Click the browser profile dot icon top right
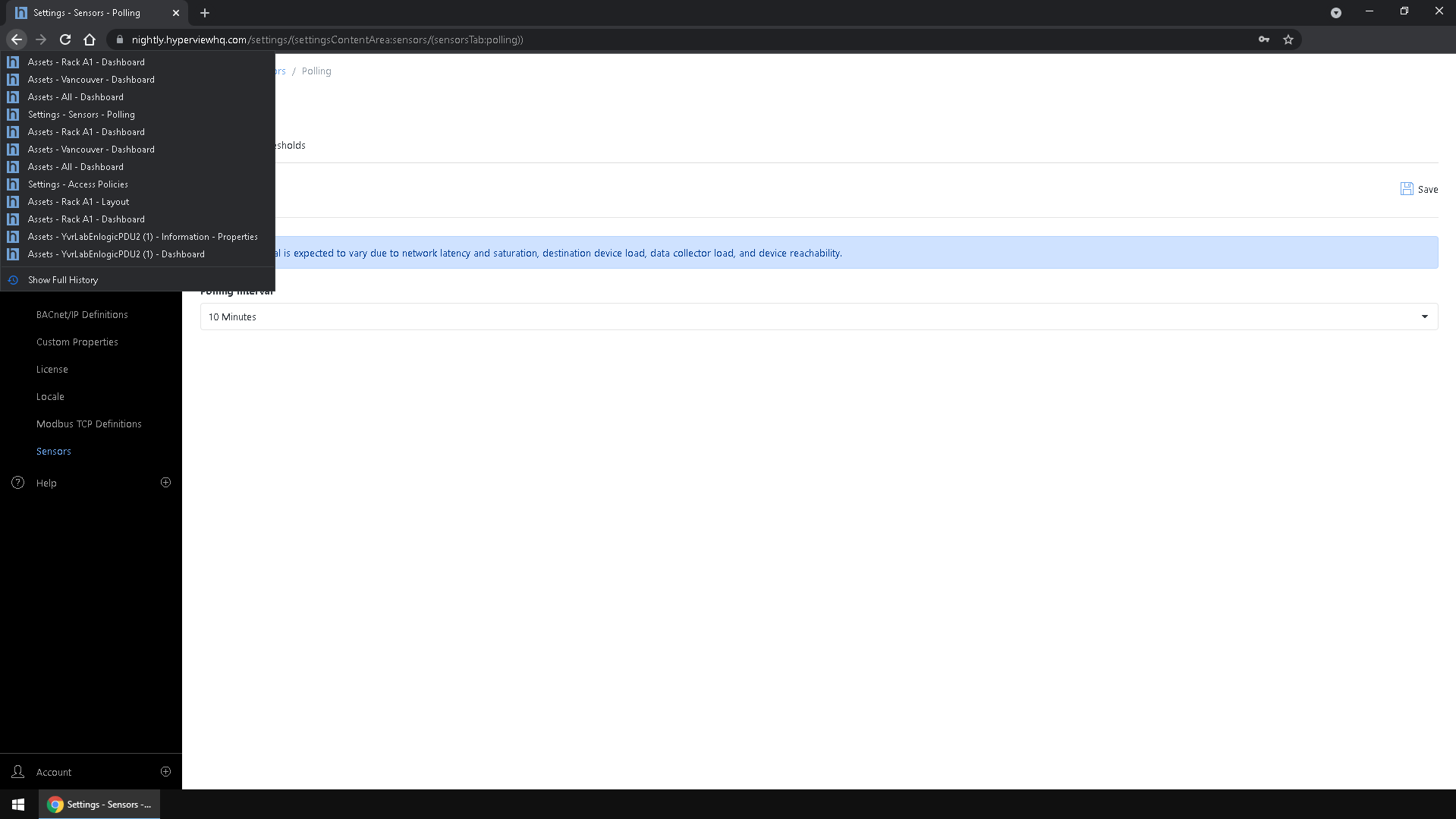The image size is (1456, 819). [1336, 12]
